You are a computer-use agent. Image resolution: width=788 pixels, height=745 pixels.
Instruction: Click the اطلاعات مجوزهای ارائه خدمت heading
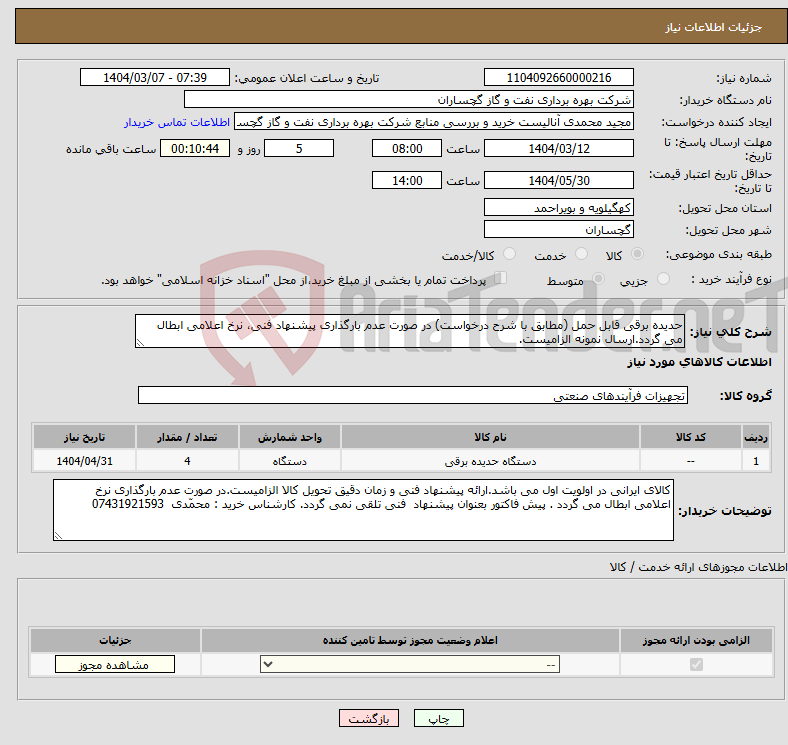click(699, 567)
